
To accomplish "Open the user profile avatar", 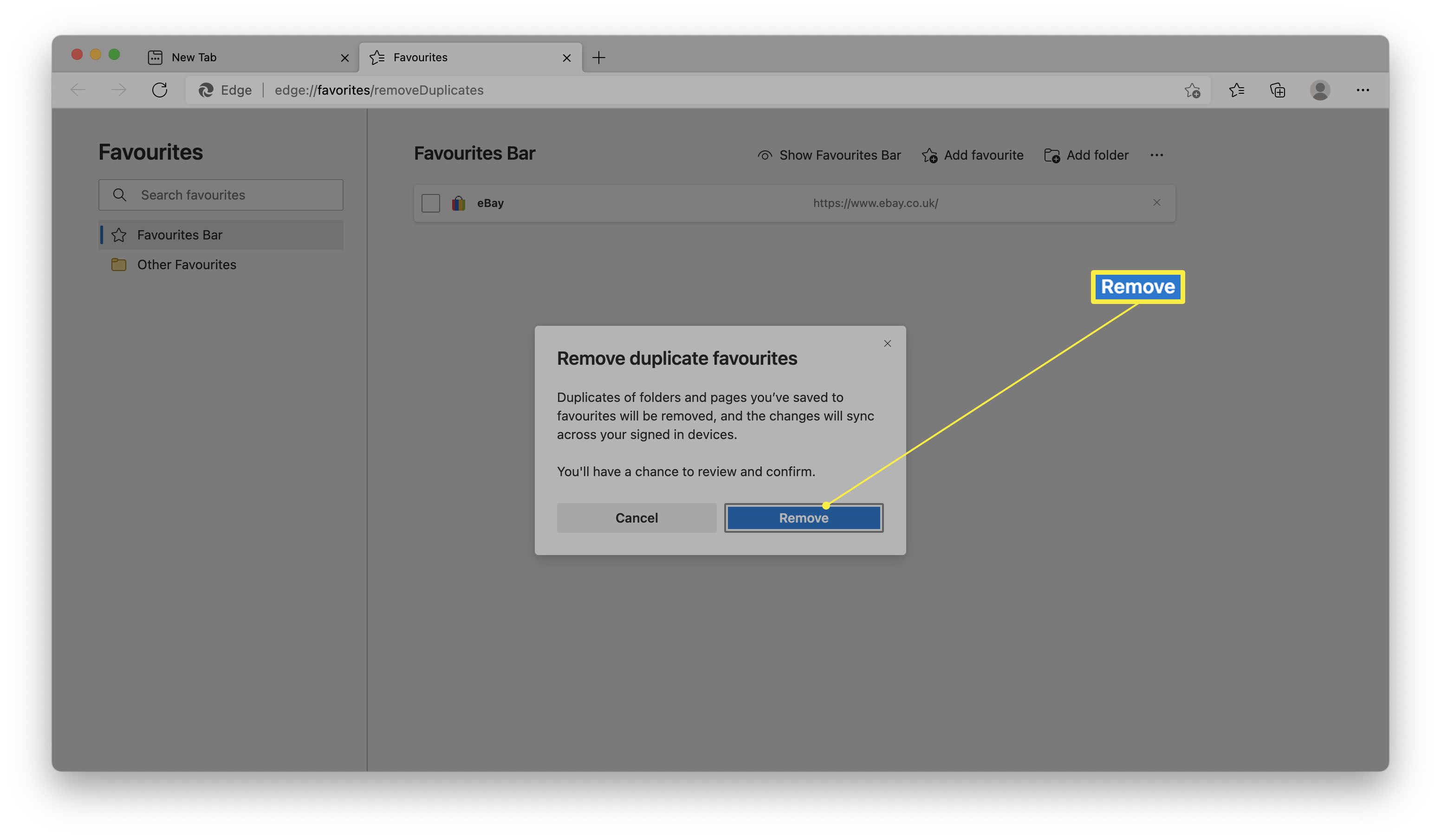I will coord(1320,90).
